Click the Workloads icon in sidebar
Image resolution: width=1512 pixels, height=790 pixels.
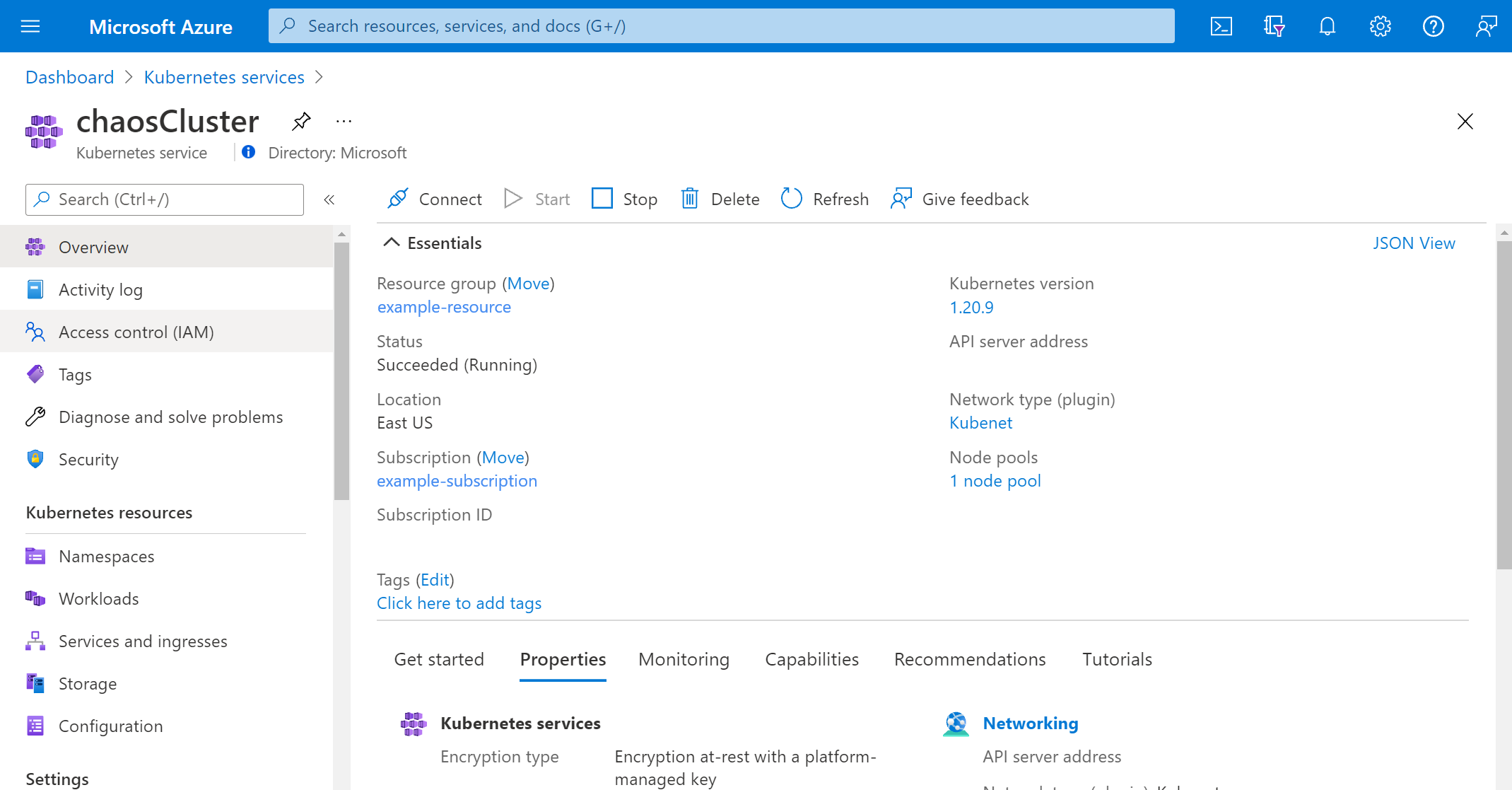(34, 598)
